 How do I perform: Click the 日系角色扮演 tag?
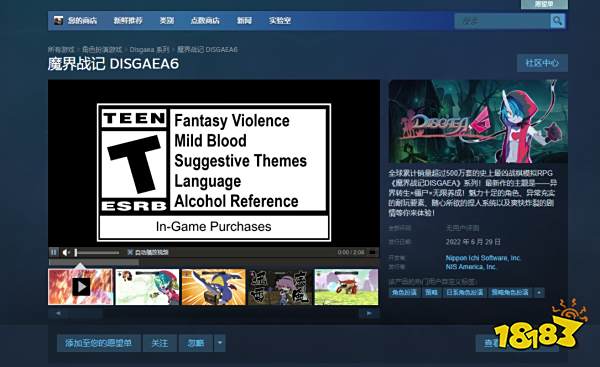click(465, 293)
